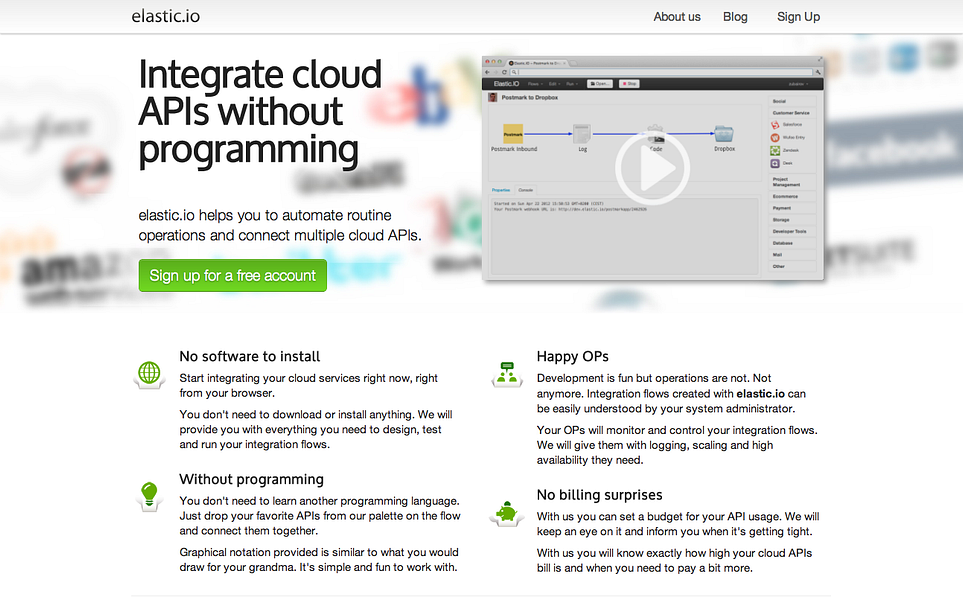Viewport: 963px width, 600px height.
Task: Go to the Blog
Action: tap(735, 17)
